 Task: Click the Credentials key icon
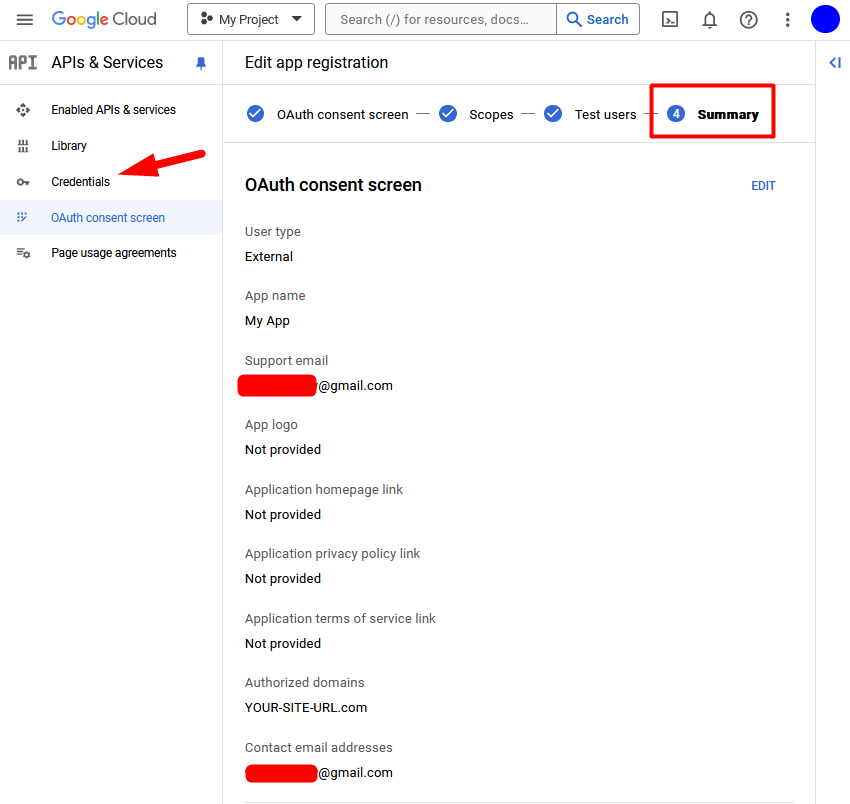tap(23, 182)
